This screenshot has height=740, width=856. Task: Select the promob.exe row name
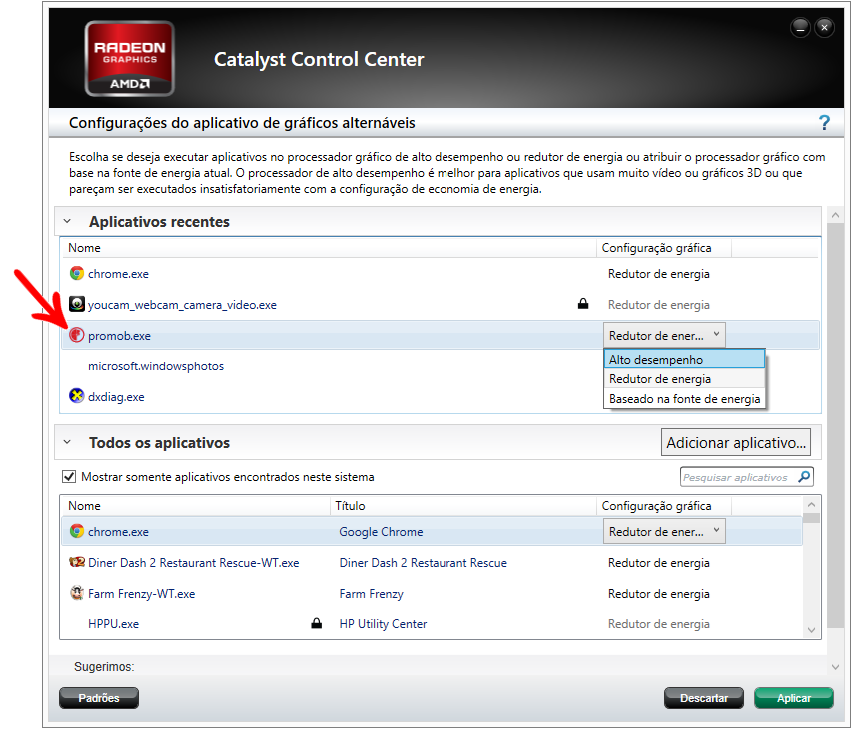(x=119, y=336)
